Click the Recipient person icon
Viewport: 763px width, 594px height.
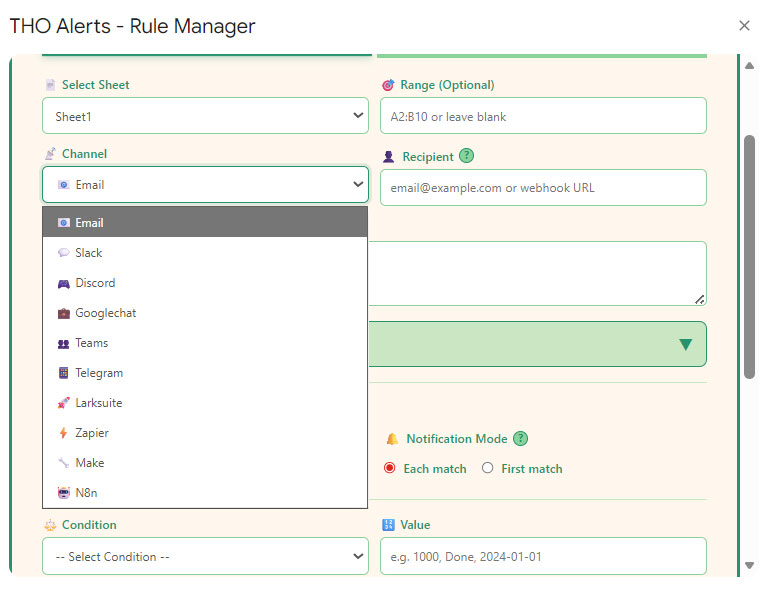(x=388, y=157)
